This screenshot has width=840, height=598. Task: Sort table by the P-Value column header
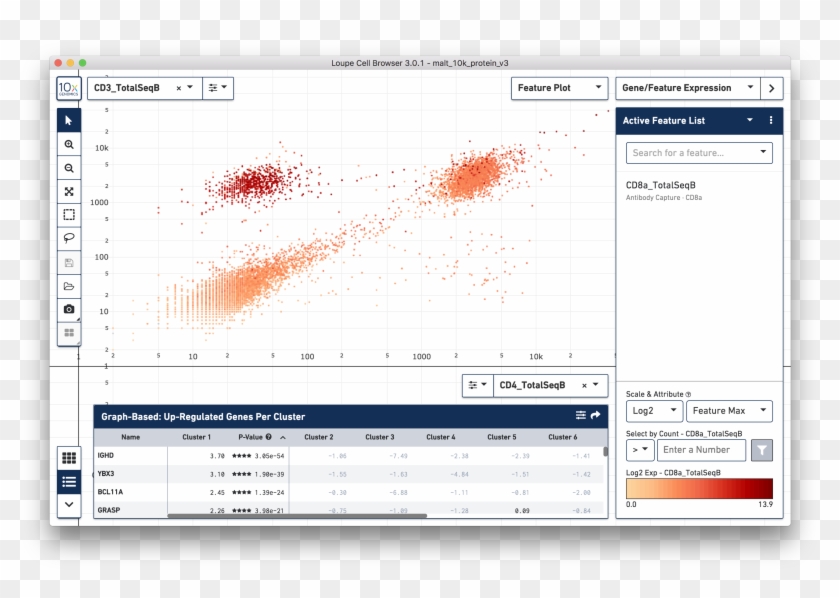pos(255,437)
